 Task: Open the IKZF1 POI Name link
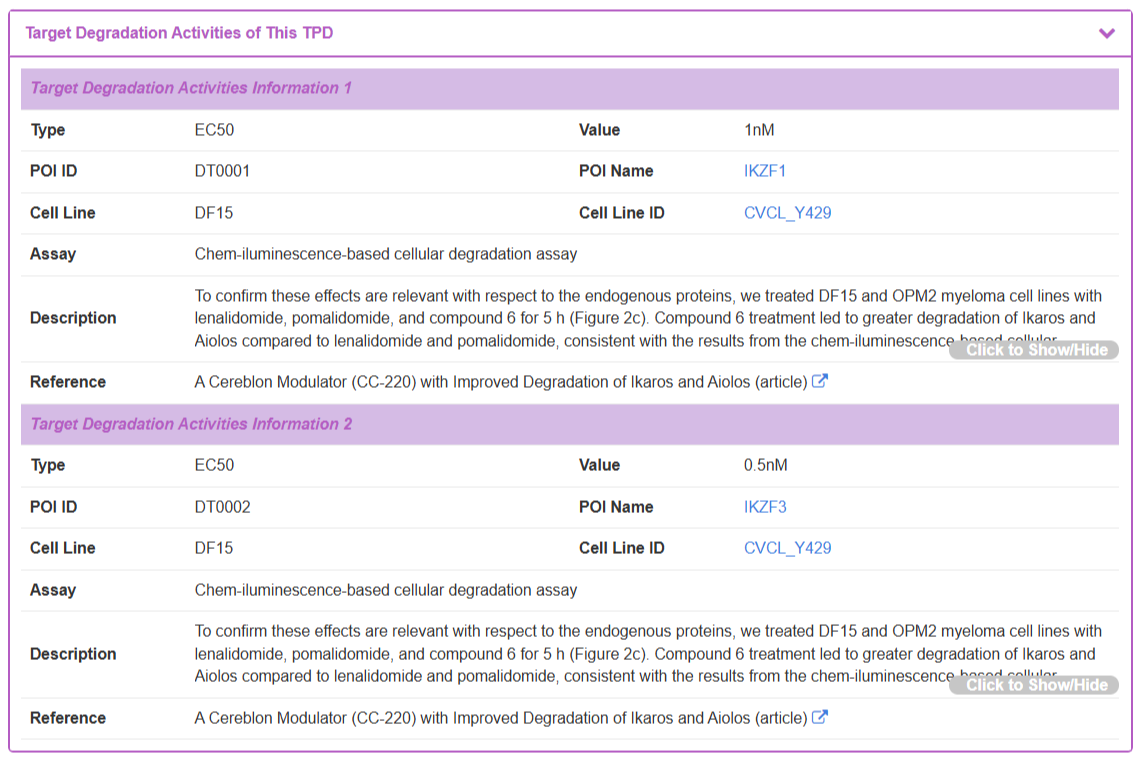coord(764,171)
